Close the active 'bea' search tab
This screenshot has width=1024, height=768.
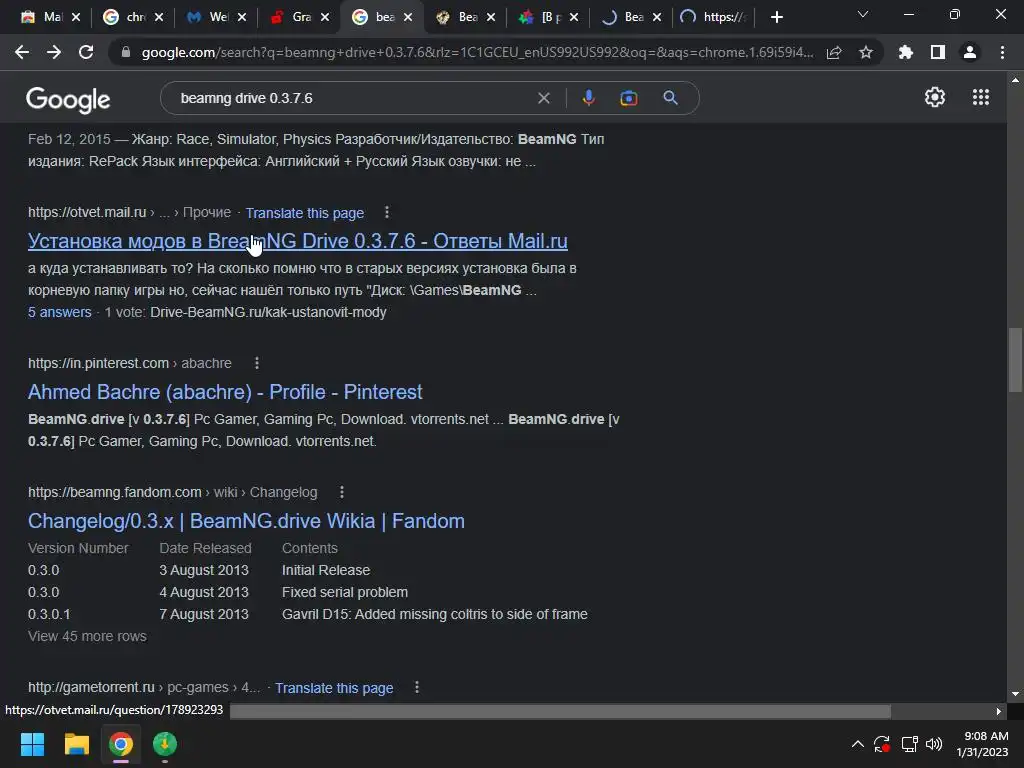[x=408, y=17]
